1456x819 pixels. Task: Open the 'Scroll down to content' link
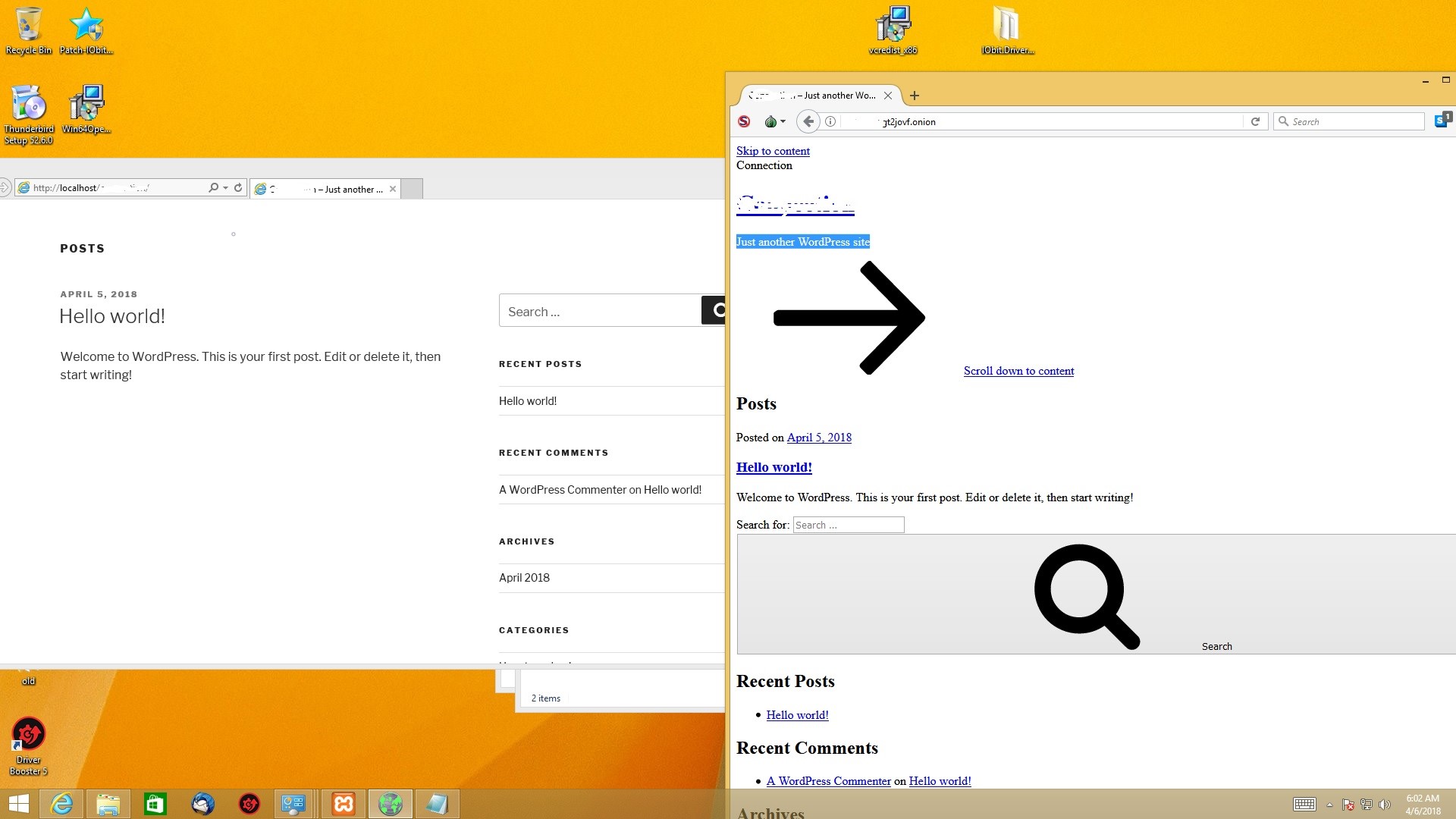click(1018, 371)
